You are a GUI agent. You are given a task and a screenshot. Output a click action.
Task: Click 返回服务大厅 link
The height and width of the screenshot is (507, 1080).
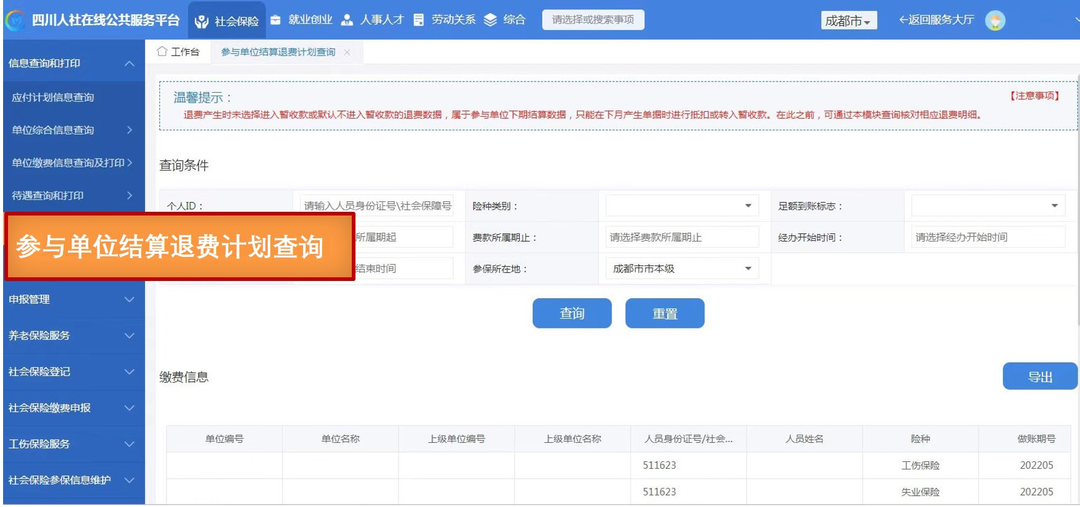pos(937,20)
